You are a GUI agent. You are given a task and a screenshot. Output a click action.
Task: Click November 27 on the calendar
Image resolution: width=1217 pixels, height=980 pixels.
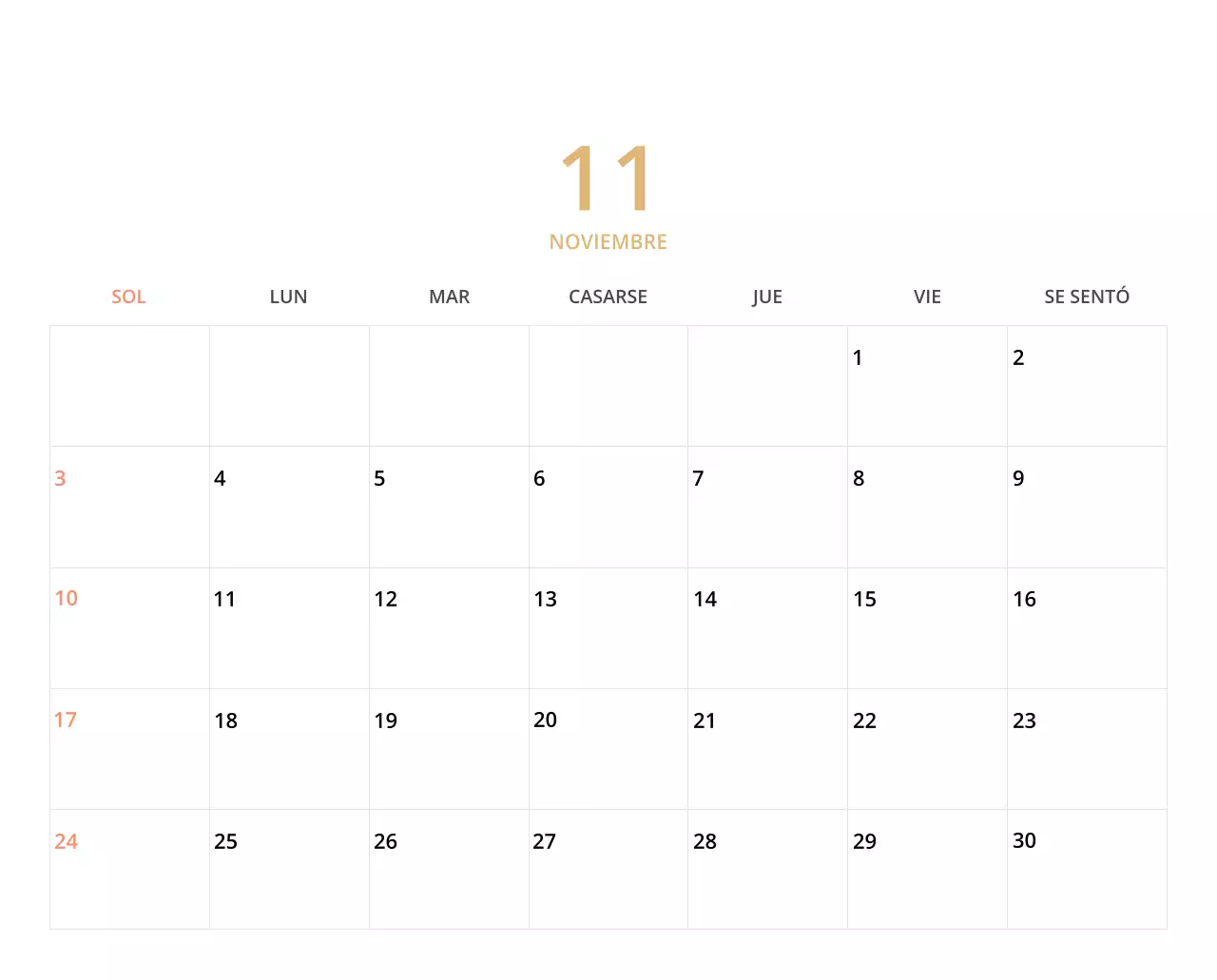coord(544,840)
